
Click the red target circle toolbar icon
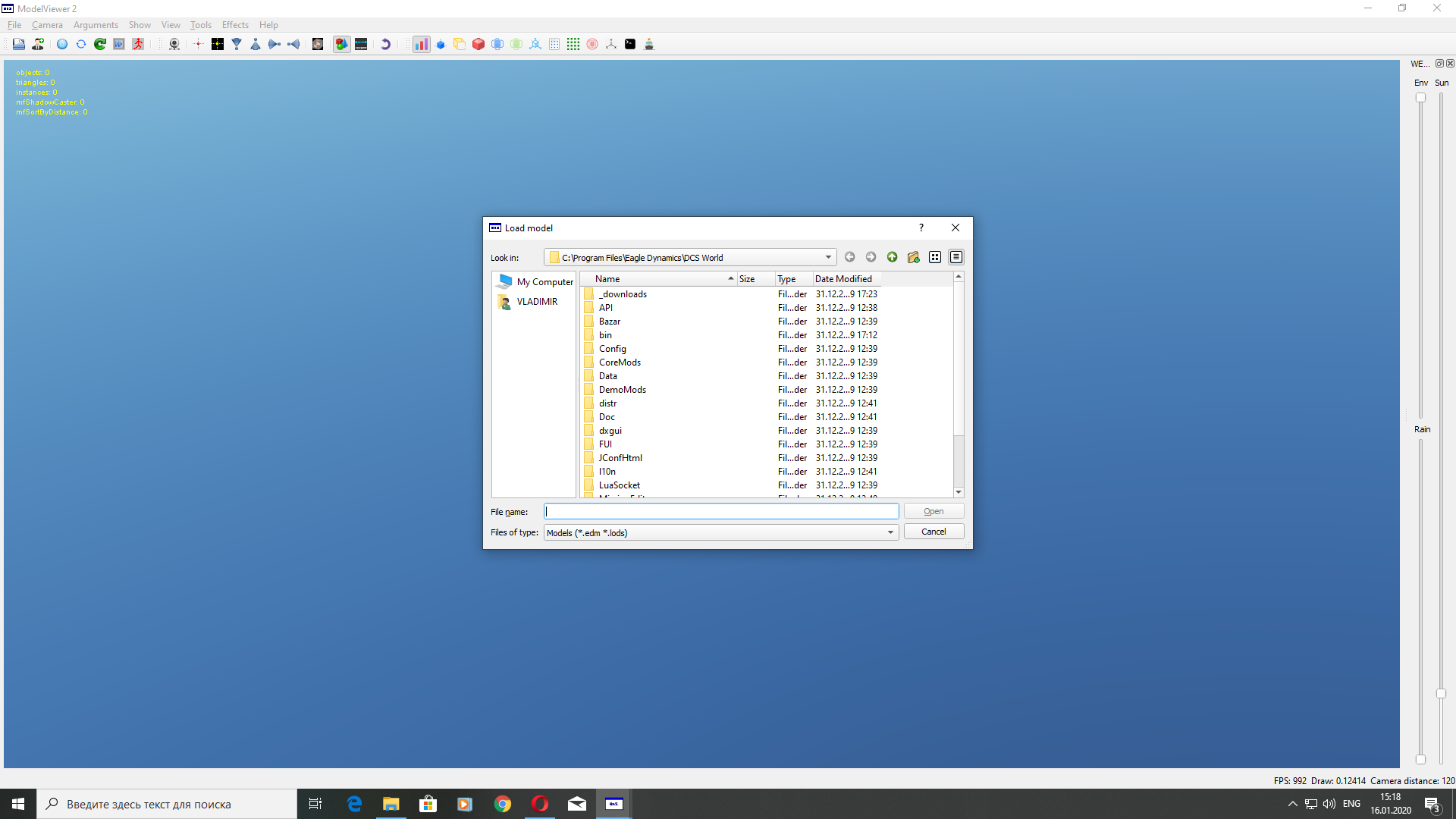(x=592, y=44)
